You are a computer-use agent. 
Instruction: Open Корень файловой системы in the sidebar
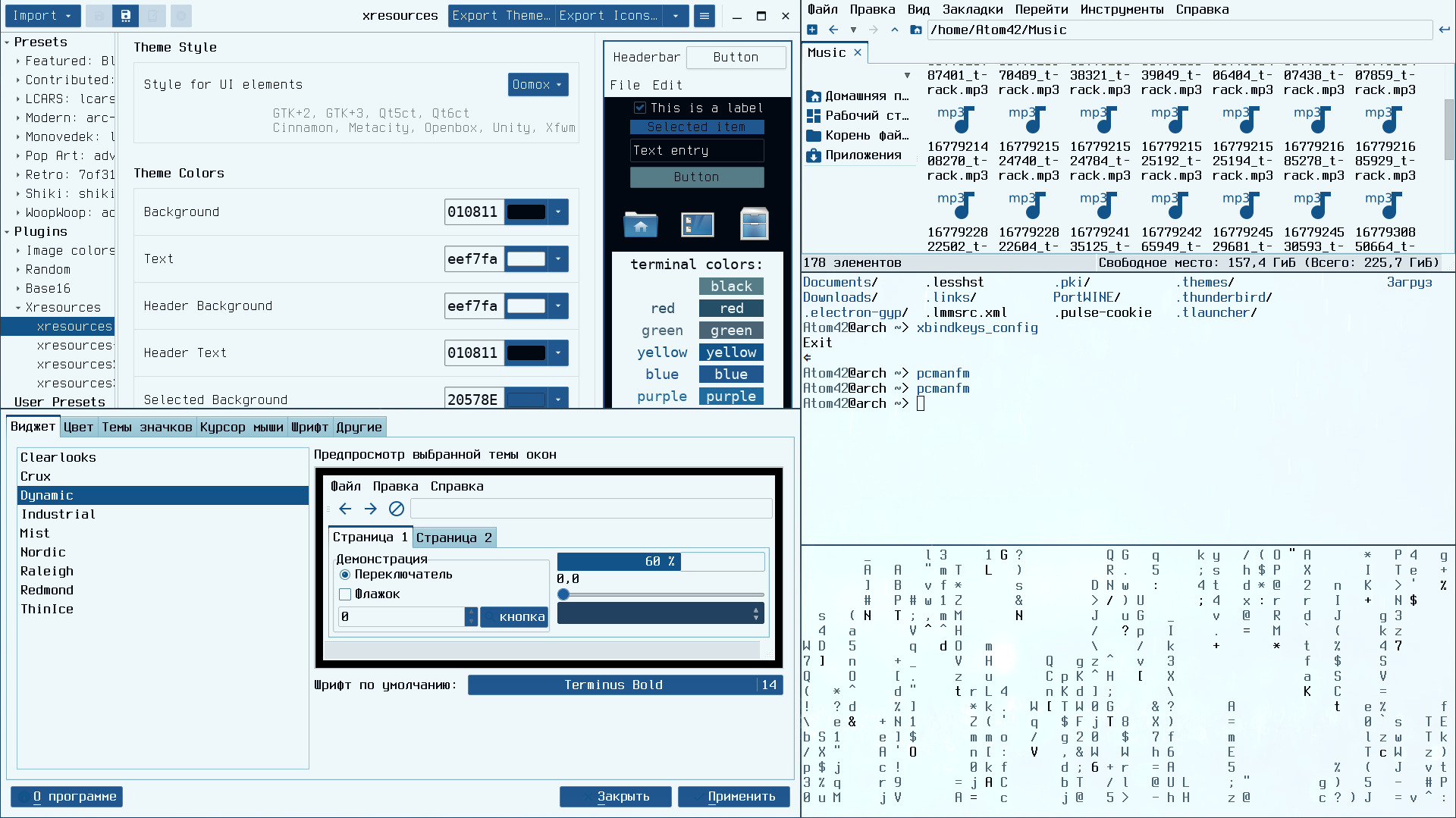point(859,136)
